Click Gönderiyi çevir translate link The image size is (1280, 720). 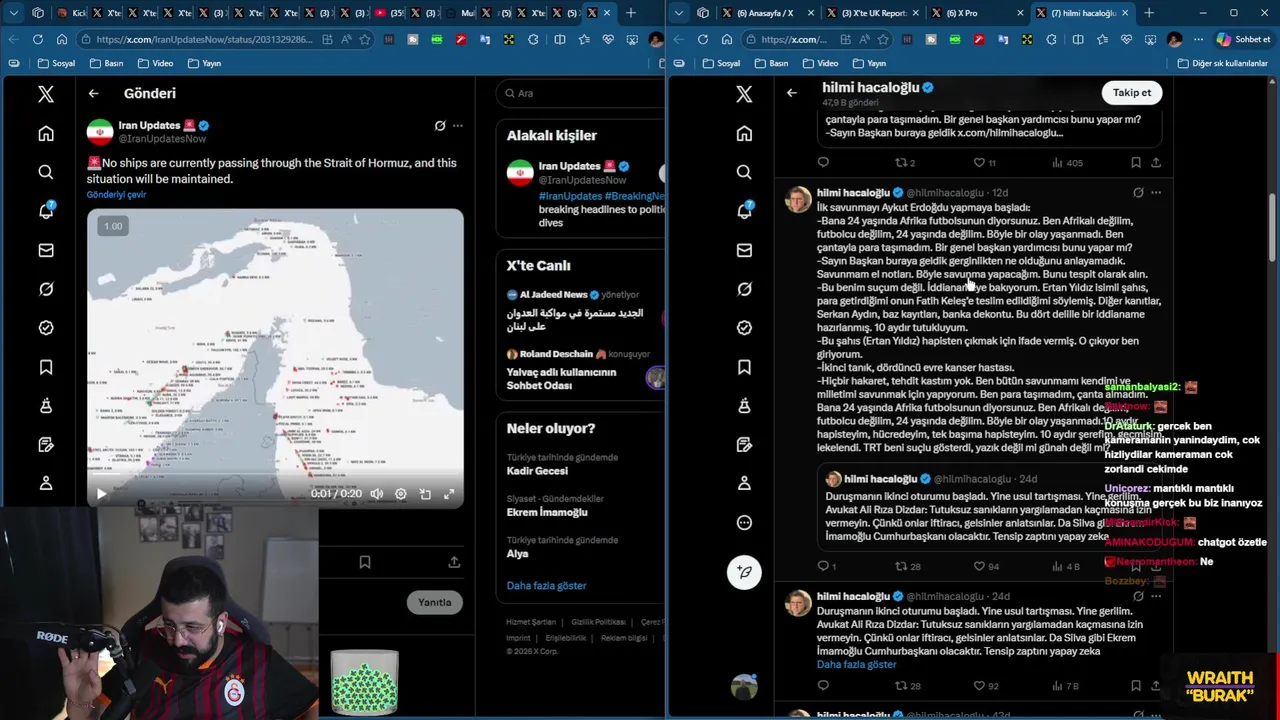pos(116,195)
